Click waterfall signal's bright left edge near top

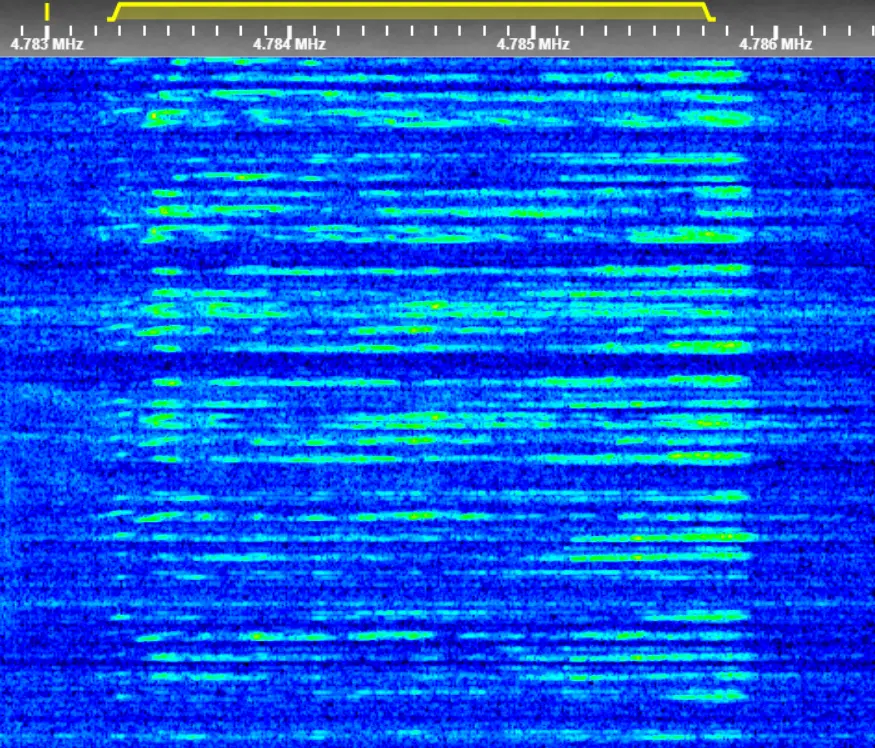click(155, 118)
